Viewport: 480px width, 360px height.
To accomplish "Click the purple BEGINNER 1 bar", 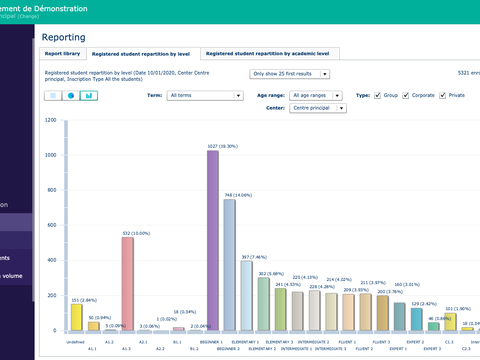I will (x=213, y=240).
